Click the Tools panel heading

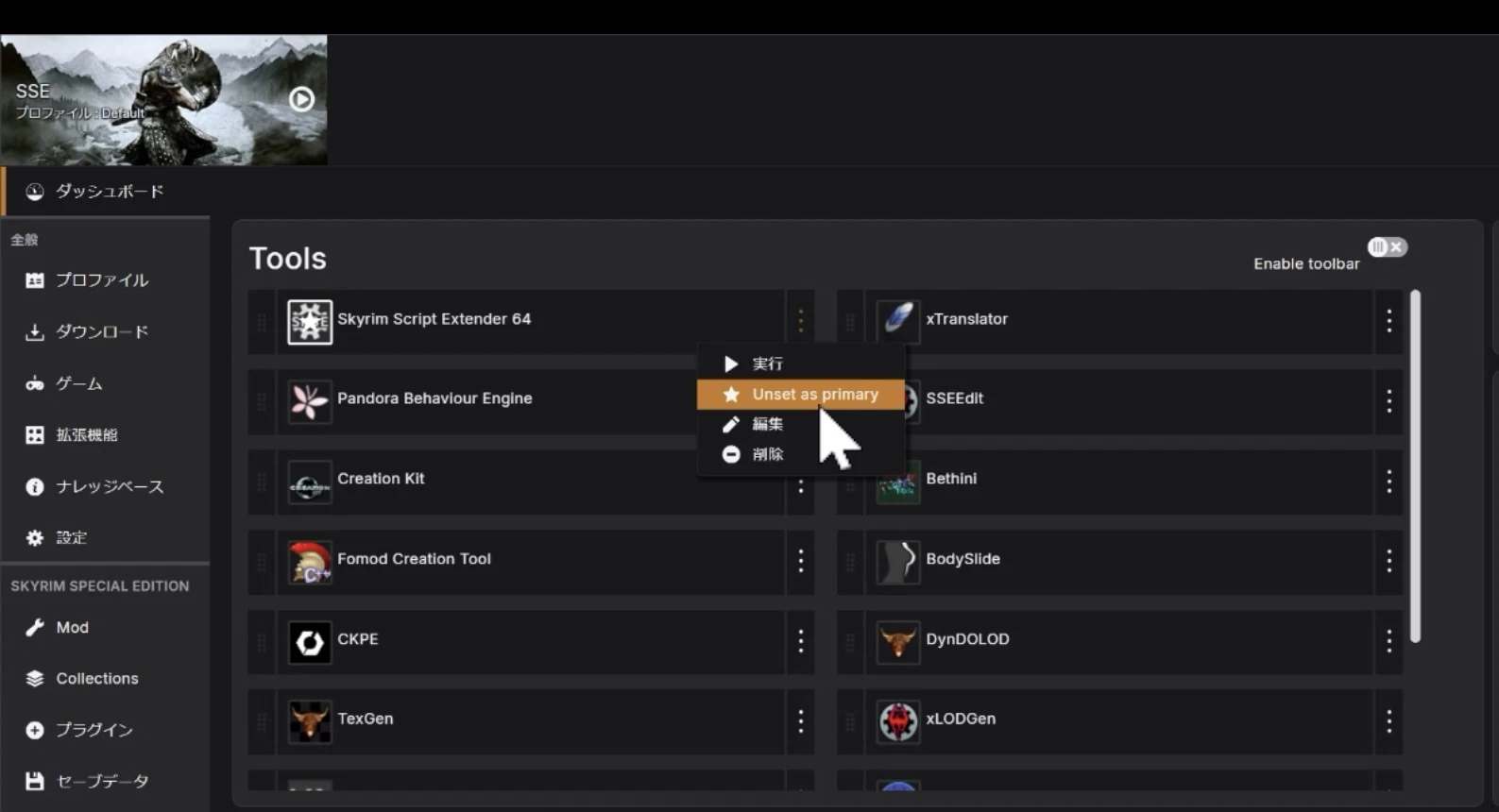tap(288, 259)
